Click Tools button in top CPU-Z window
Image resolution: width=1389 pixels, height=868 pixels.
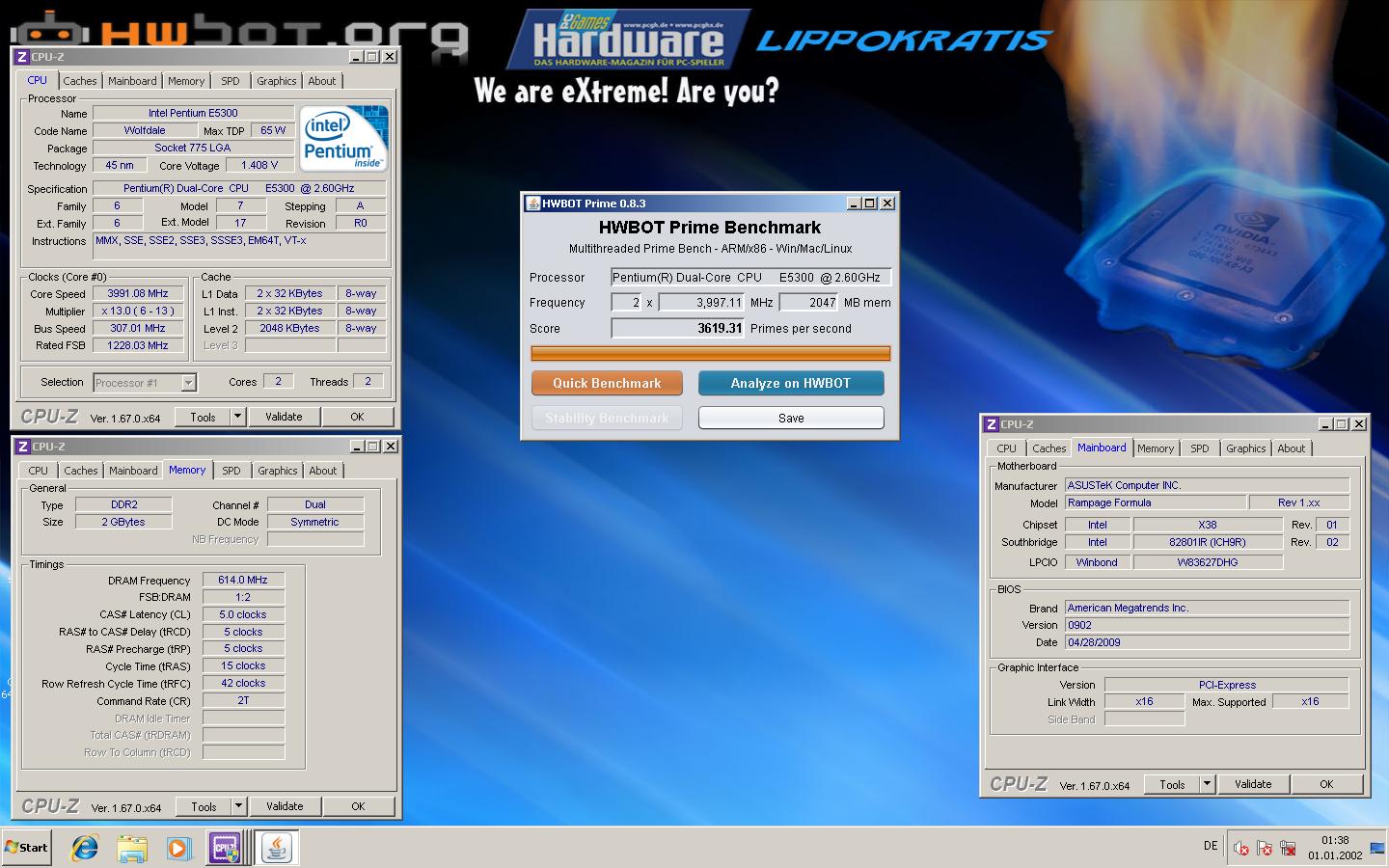pos(203,417)
